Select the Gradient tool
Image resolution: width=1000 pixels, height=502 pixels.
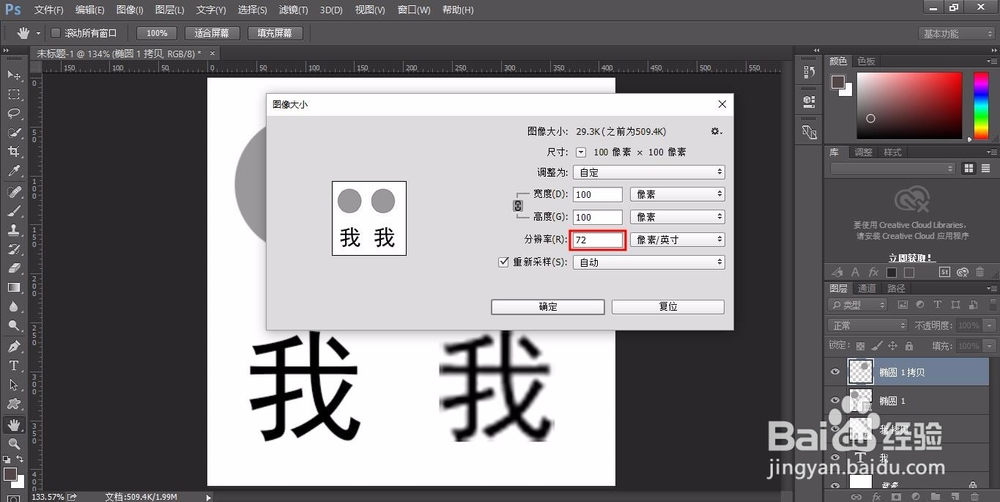[x=13, y=288]
